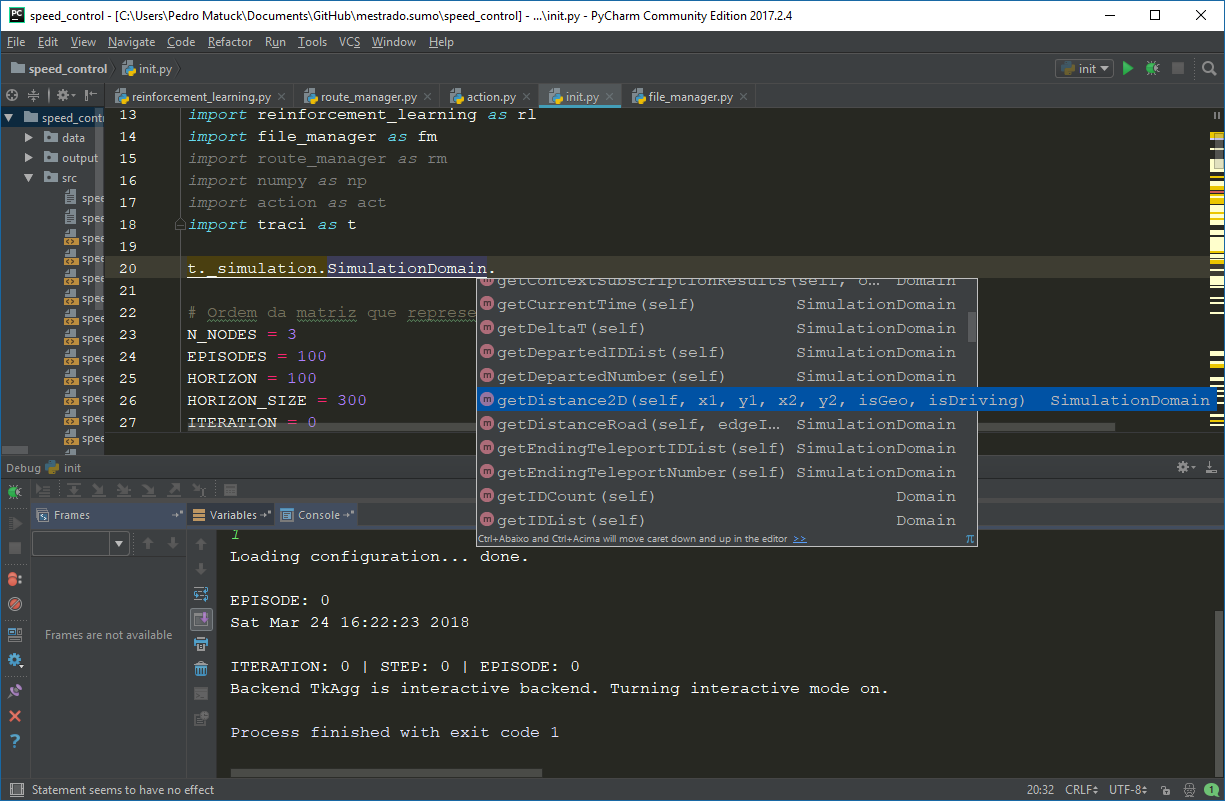Screen dimensions: 1225x801
Task: Click View Breakpoints icon in debug sidebar
Action: (x=15, y=579)
